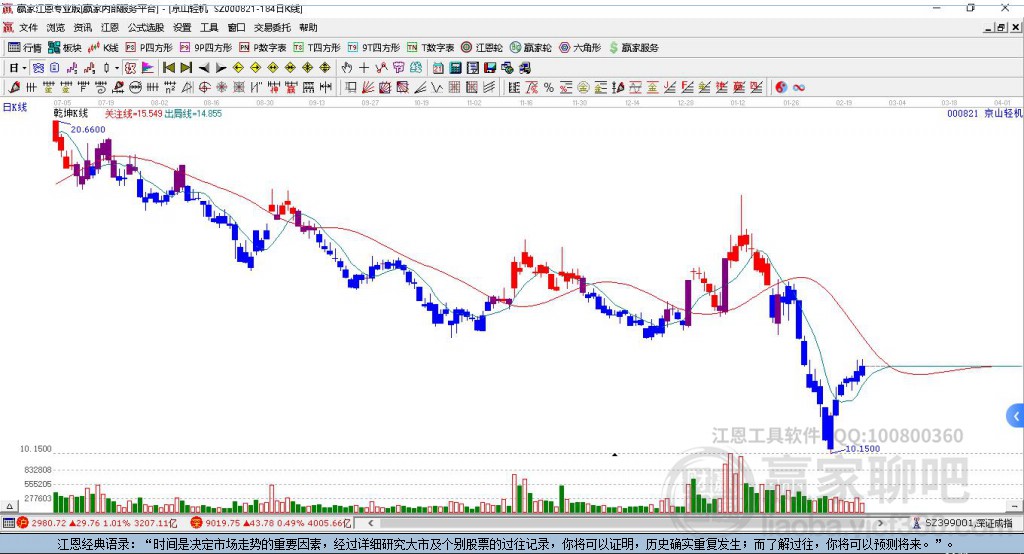This screenshot has height=554, width=1024.
Task: Select the Gann fan lines tool
Action: [368, 87]
